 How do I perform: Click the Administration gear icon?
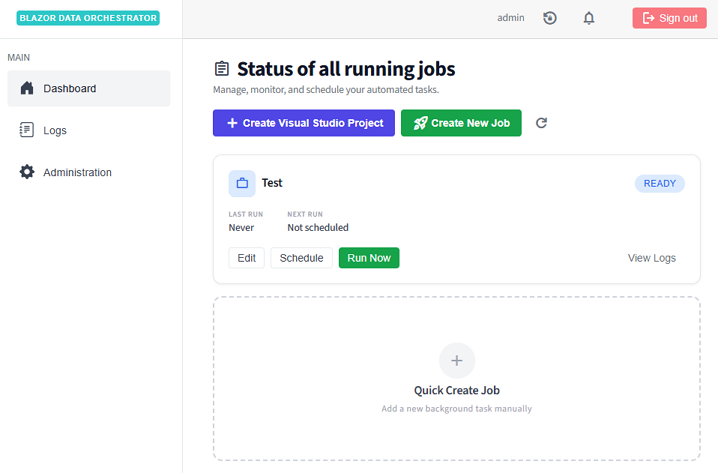tap(27, 172)
